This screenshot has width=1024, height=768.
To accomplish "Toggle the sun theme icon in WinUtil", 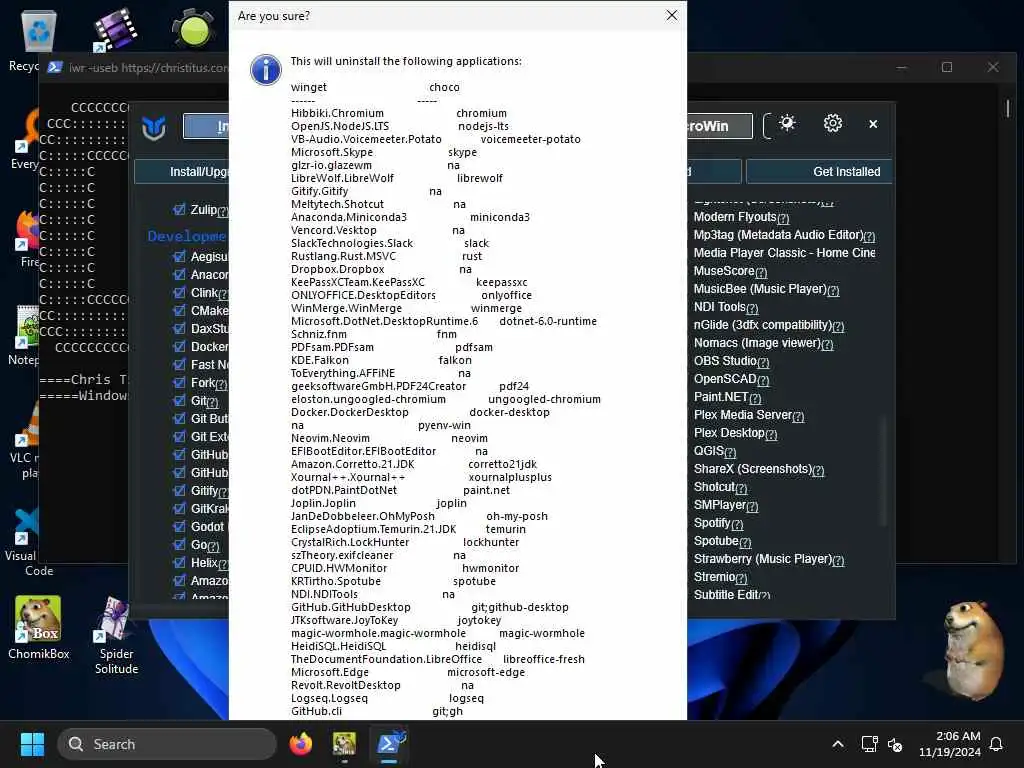I will [x=787, y=123].
